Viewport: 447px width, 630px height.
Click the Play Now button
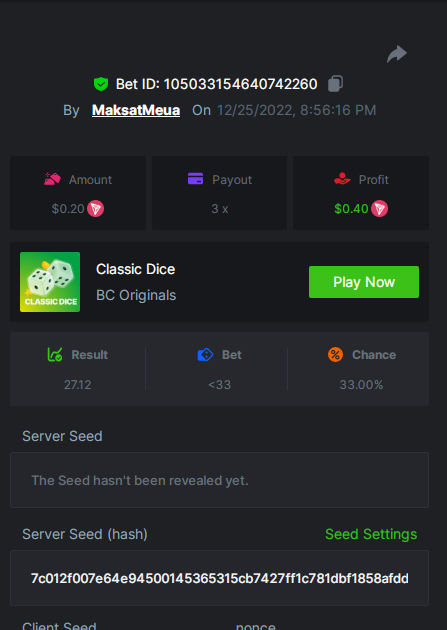tap(364, 282)
